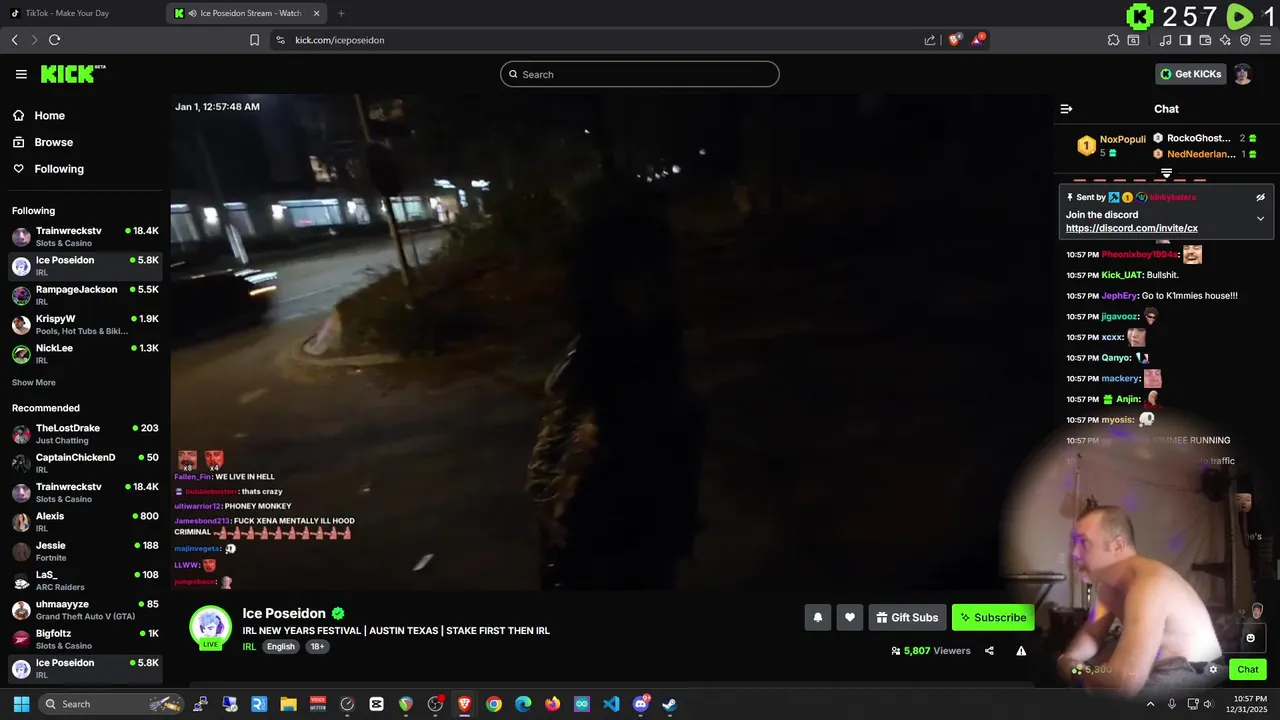The image size is (1280, 720).
Task: Open TheLostDrake recommended channel
Action: [x=85, y=434]
